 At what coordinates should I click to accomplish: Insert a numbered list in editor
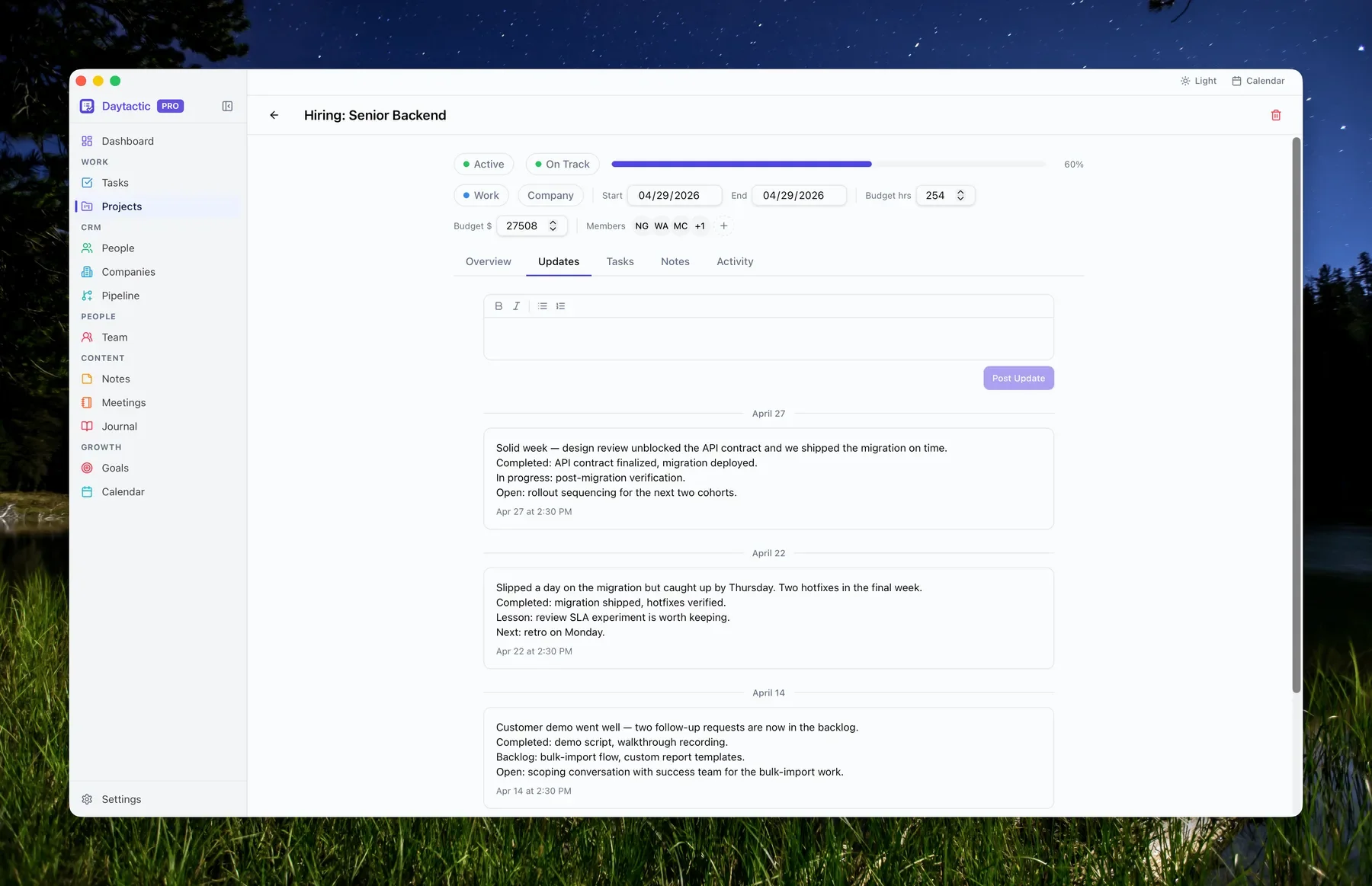pyautogui.click(x=560, y=306)
